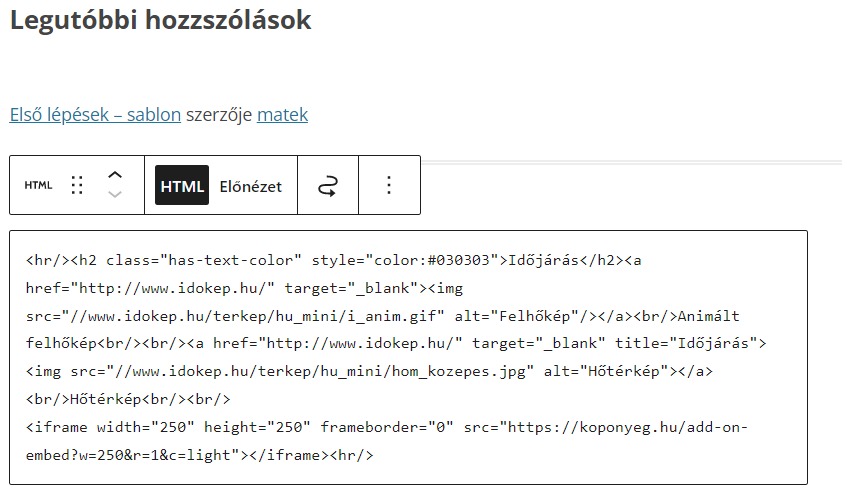This screenshot has width=847, height=502.
Task: Switch to the Előnézet preview tab
Action: coord(250,186)
